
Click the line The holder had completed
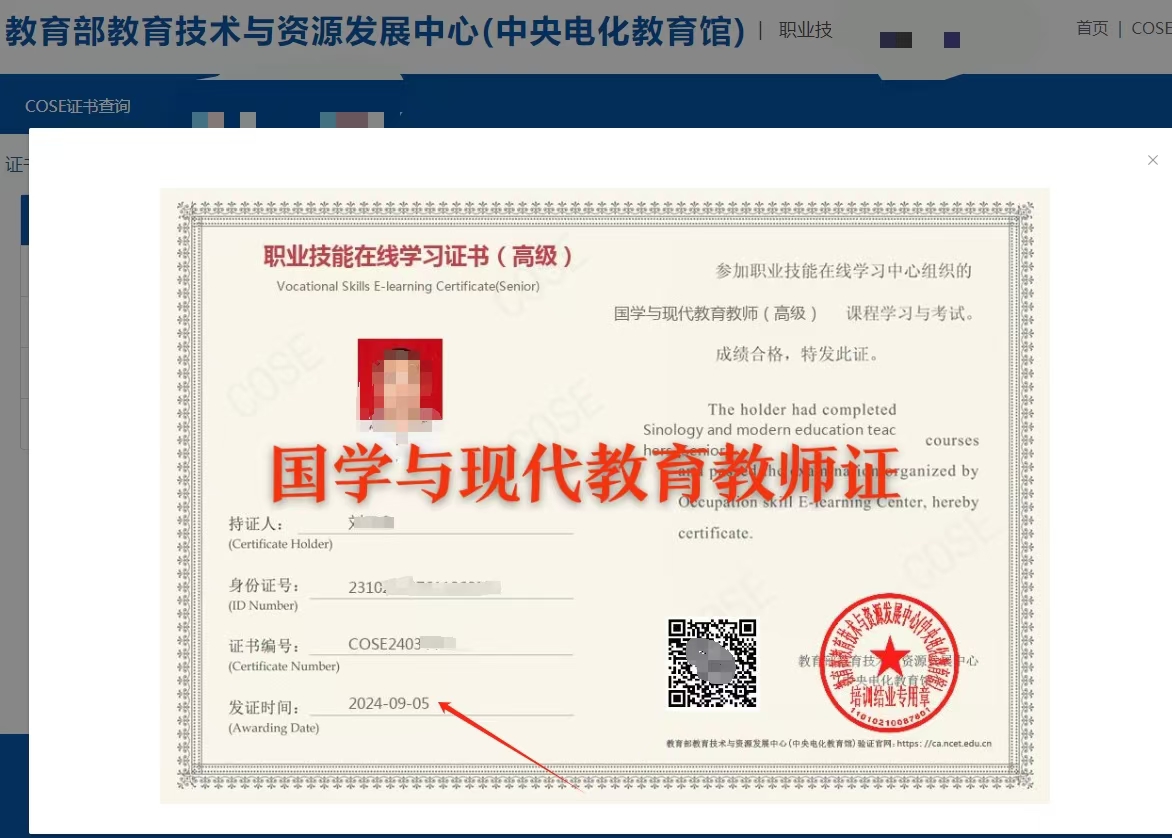[x=802, y=409]
